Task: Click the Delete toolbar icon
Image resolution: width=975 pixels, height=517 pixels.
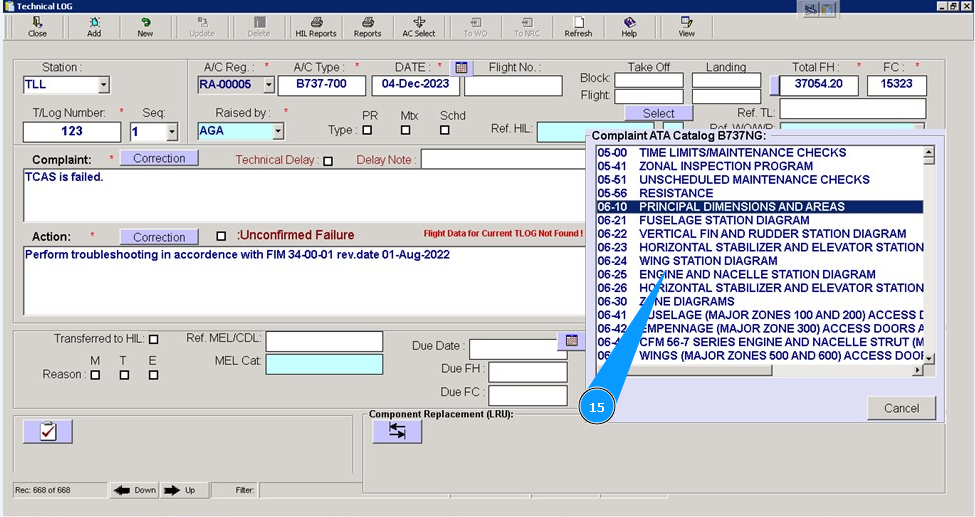Action: click(259, 27)
